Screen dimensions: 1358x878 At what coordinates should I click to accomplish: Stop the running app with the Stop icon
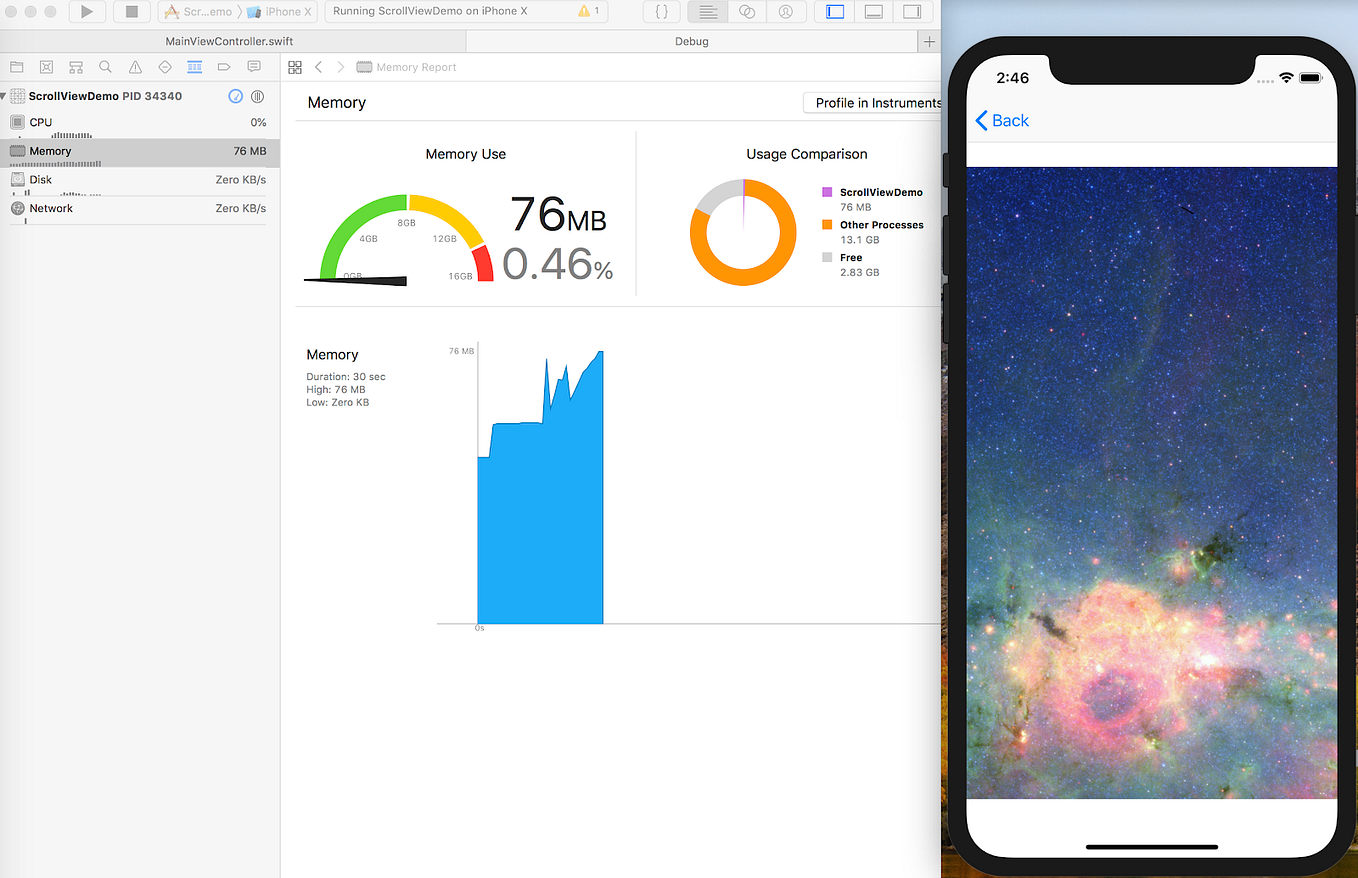[x=133, y=12]
